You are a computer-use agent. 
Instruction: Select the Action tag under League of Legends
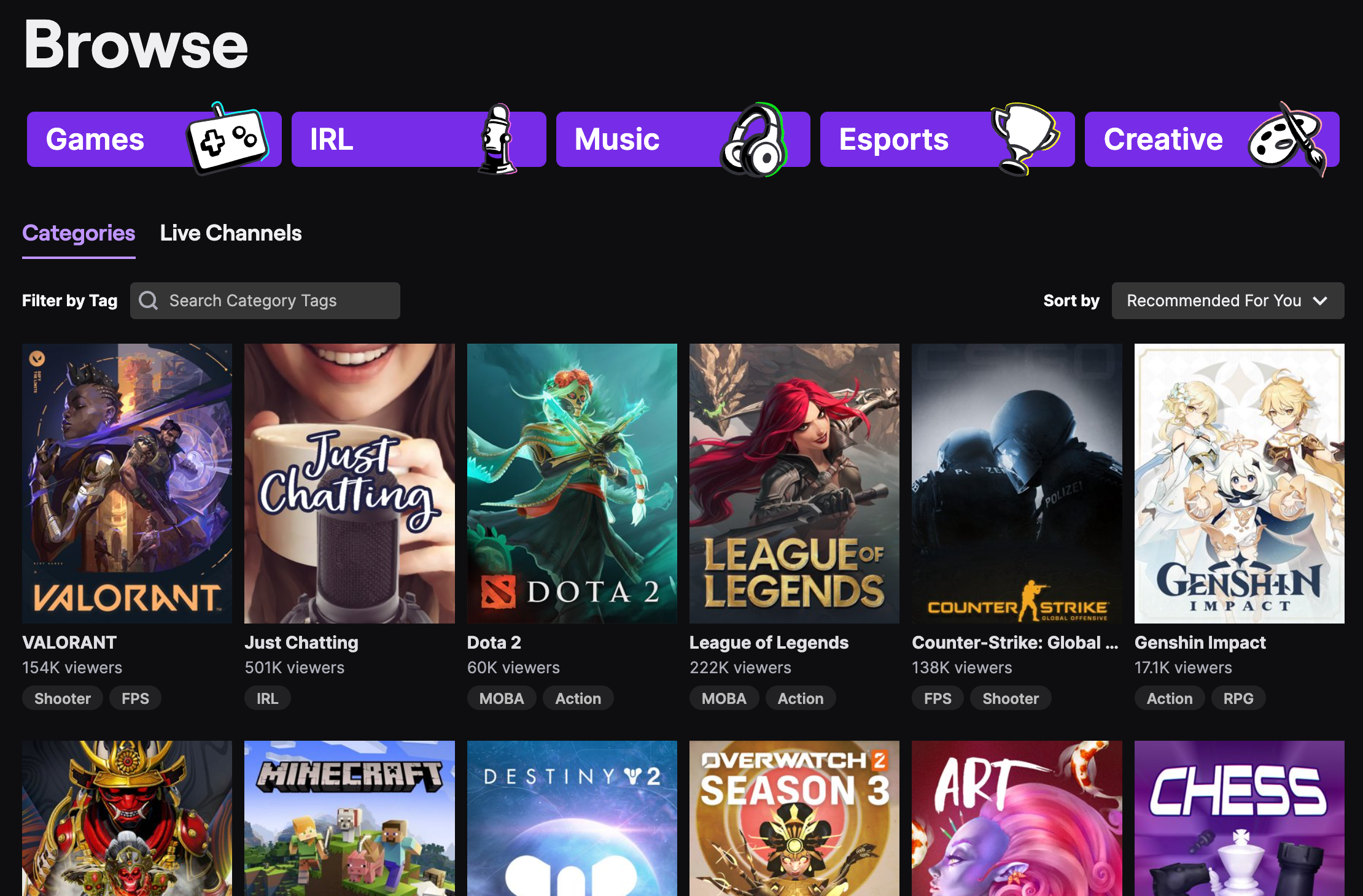click(x=801, y=698)
